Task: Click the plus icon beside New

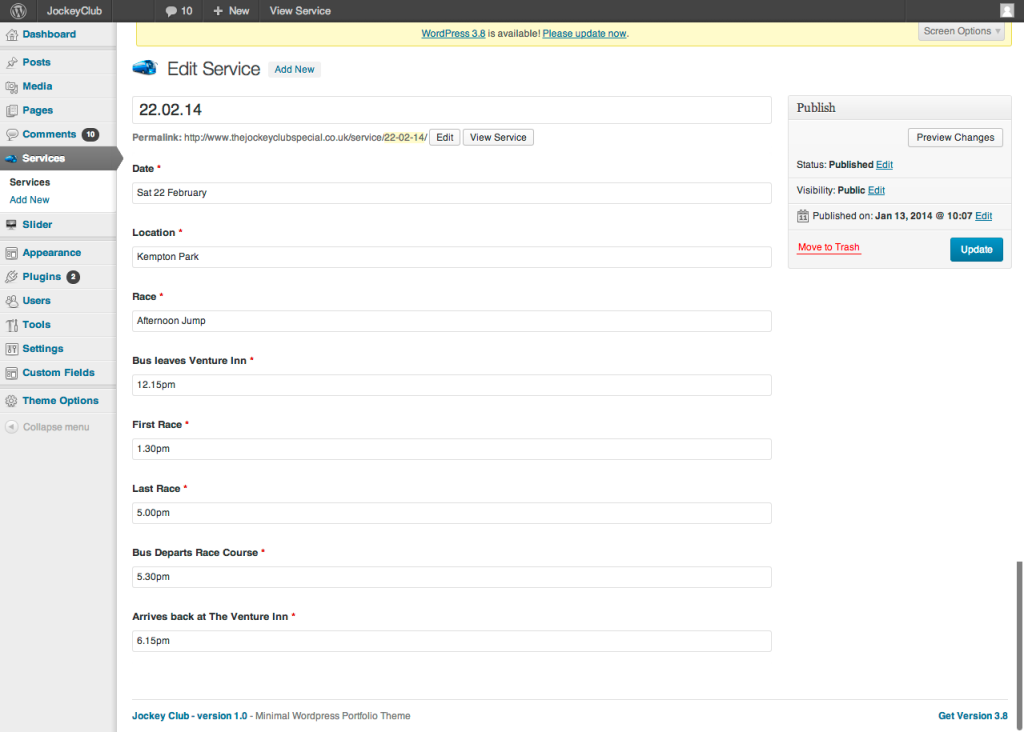Action: click(x=218, y=10)
